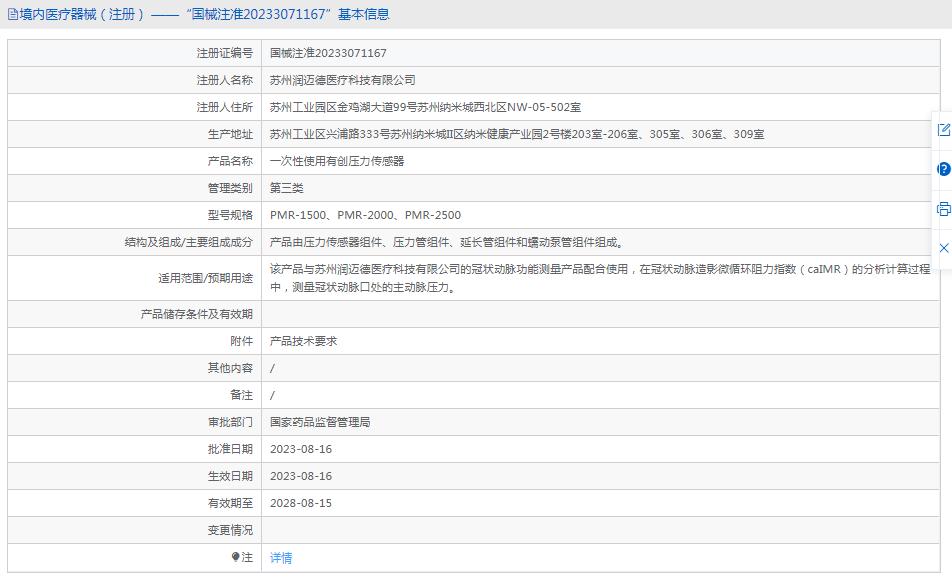Click the lightbulb icon beside 注
Viewport: 952px width, 579px height.
[x=236, y=557]
